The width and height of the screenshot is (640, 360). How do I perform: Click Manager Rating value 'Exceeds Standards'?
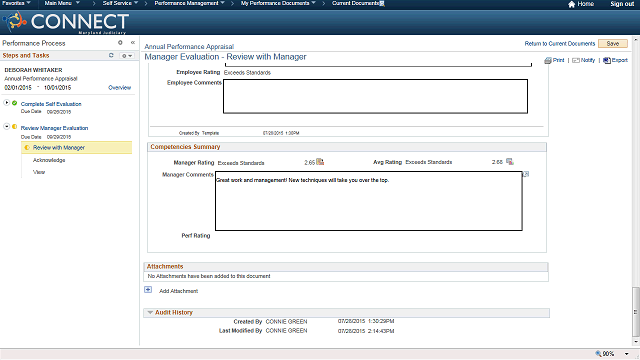pos(241,163)
